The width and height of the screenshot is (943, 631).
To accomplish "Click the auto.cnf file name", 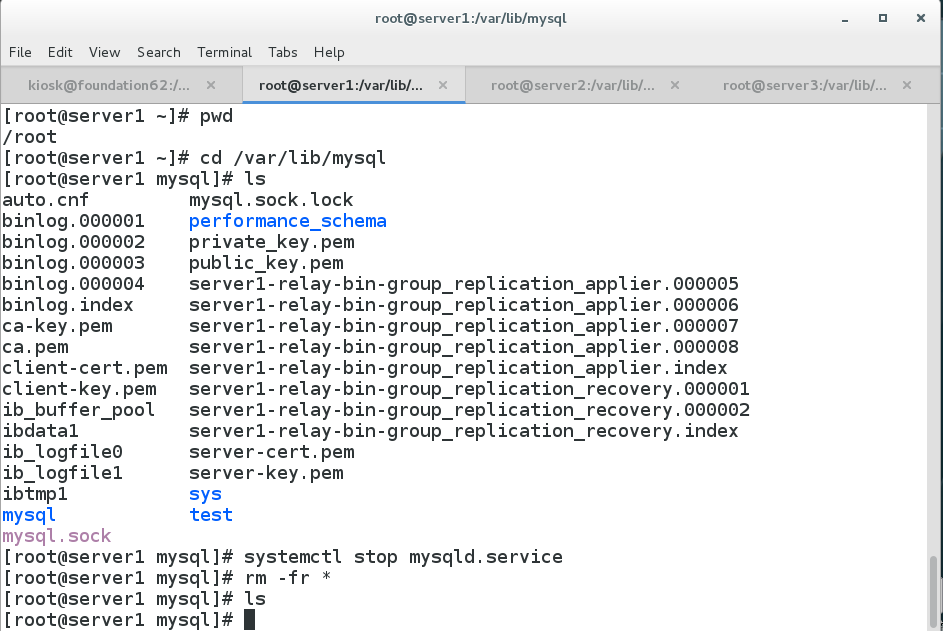I will pyautogui.click(x=46, y=200).
